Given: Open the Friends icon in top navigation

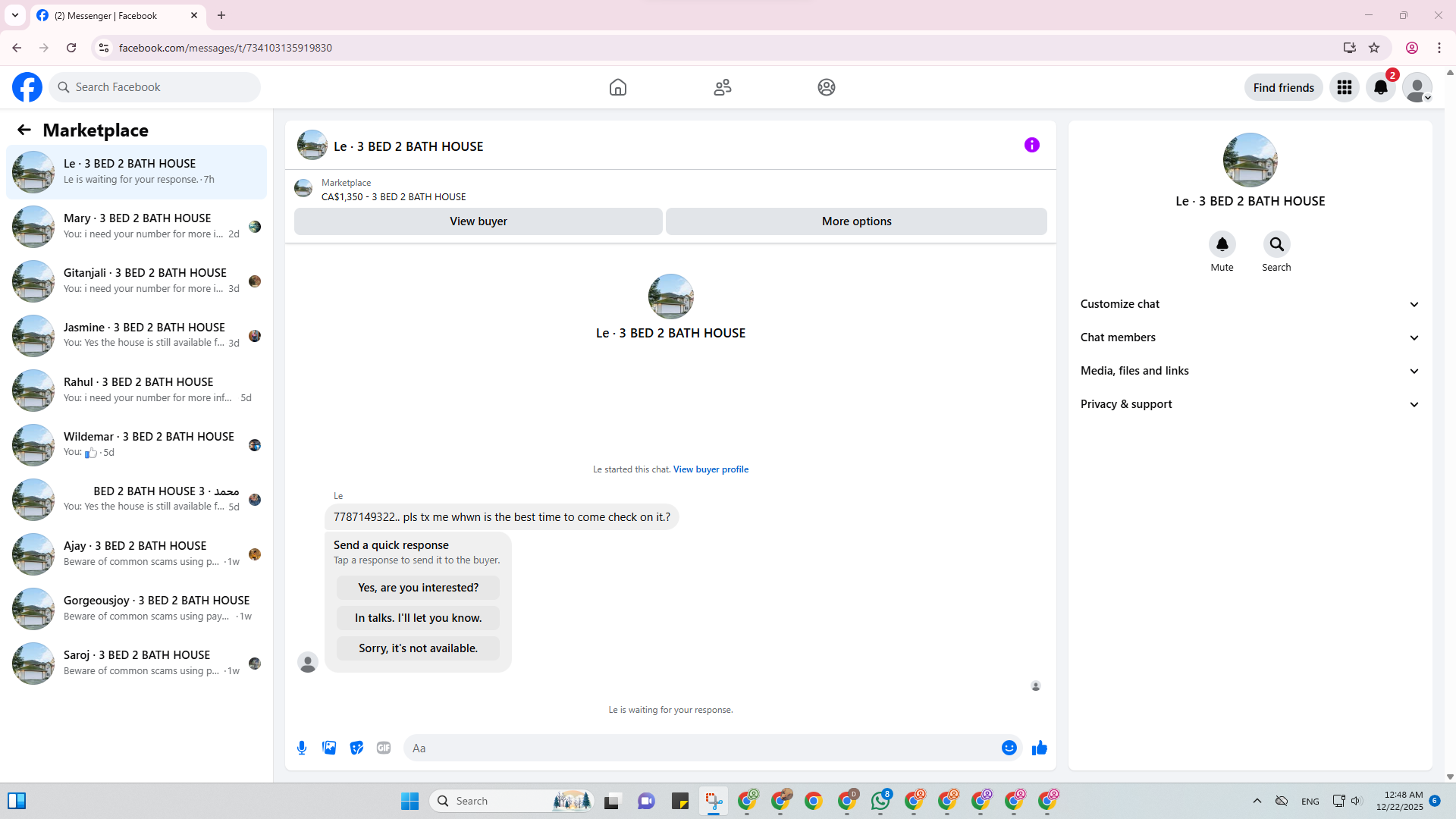Looking at the screenshot, I should [723, 87].
